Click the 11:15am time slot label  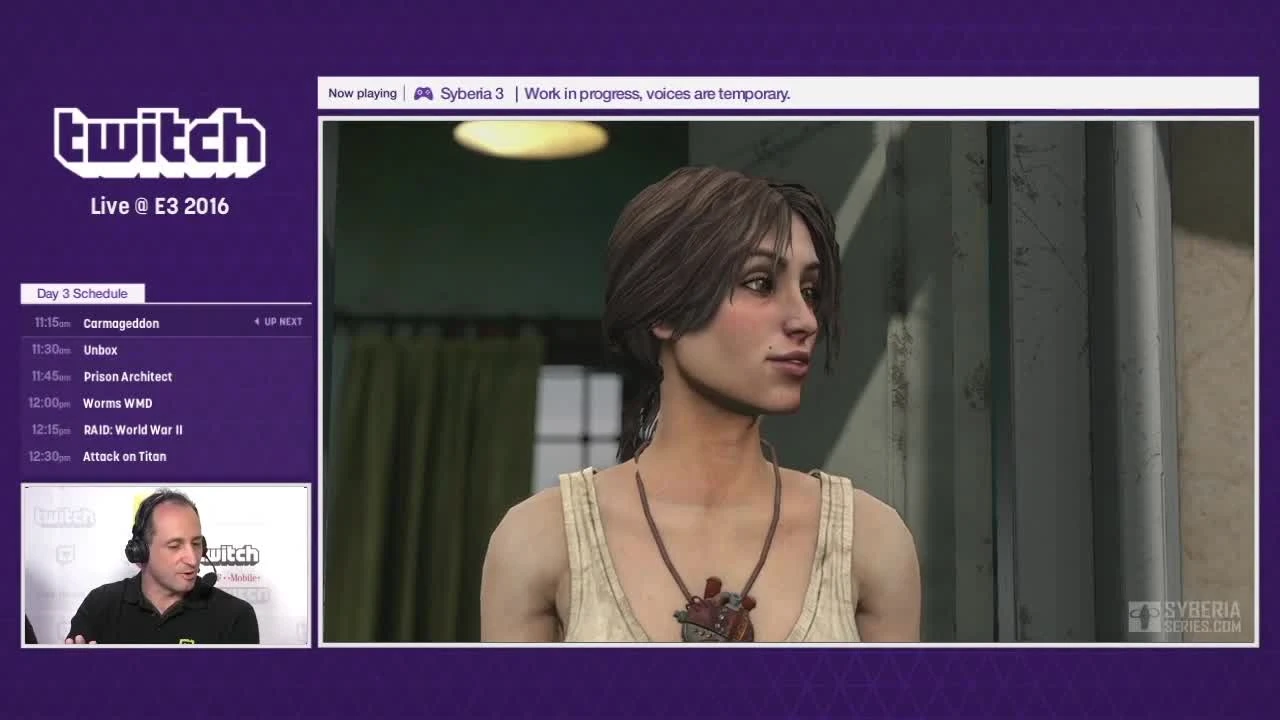pos(51,322)
